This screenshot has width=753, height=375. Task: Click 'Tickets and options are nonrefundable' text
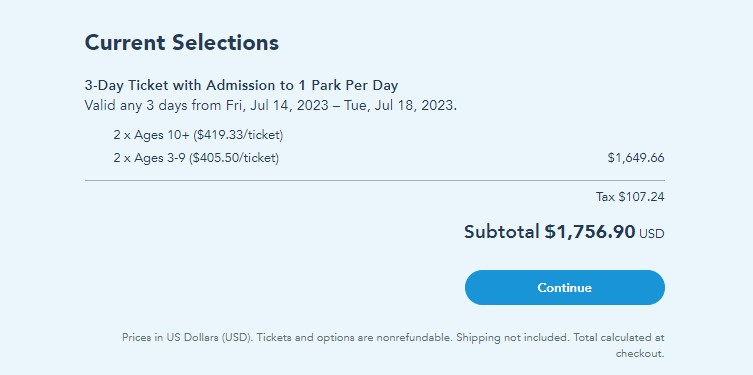[355, 337]
